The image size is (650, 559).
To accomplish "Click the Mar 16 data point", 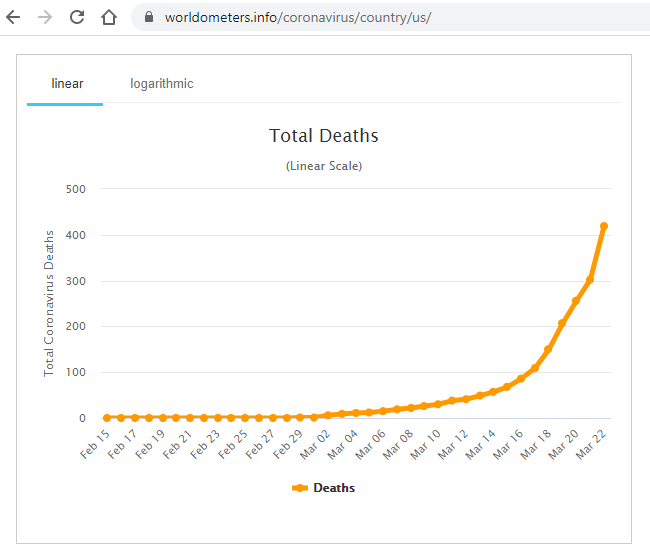I will (521, 379).
